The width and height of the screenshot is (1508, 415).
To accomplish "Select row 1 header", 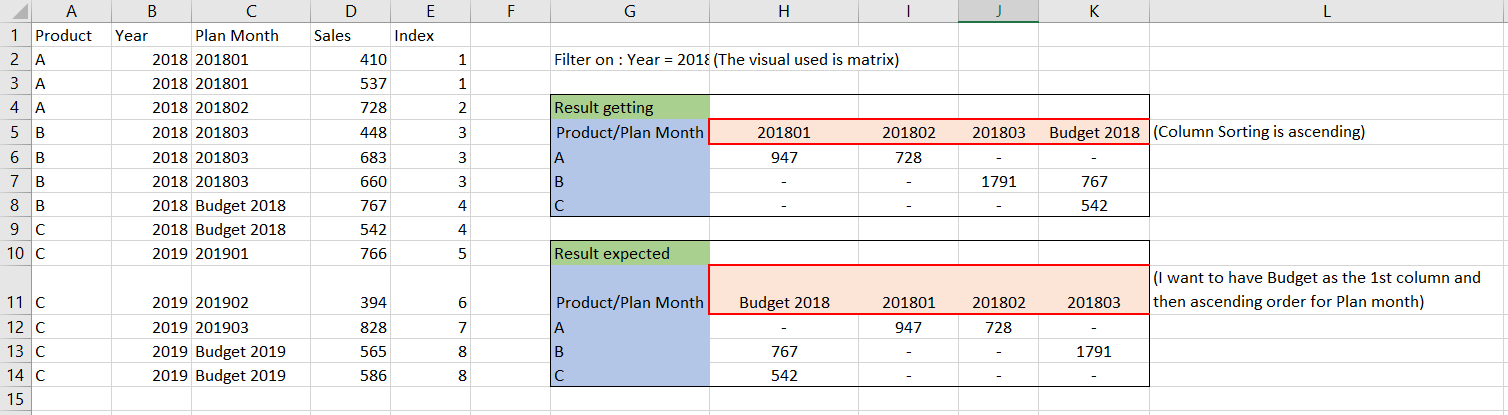I will (15, 35).
